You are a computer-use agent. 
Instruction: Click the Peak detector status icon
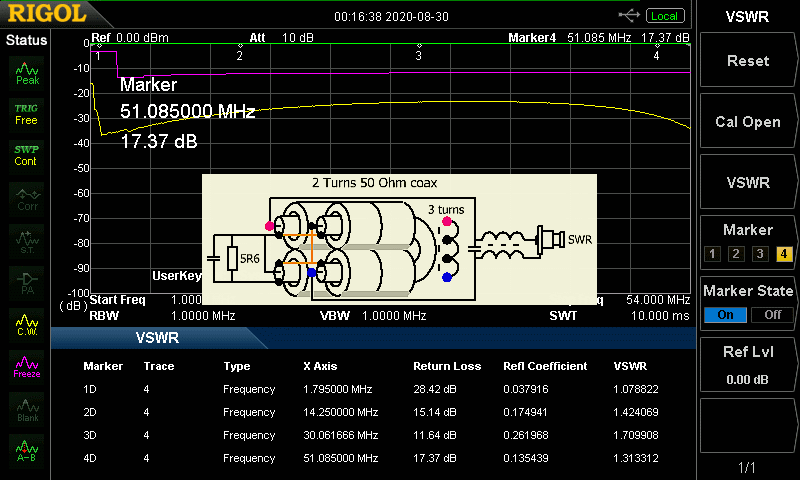coord(27,73)
